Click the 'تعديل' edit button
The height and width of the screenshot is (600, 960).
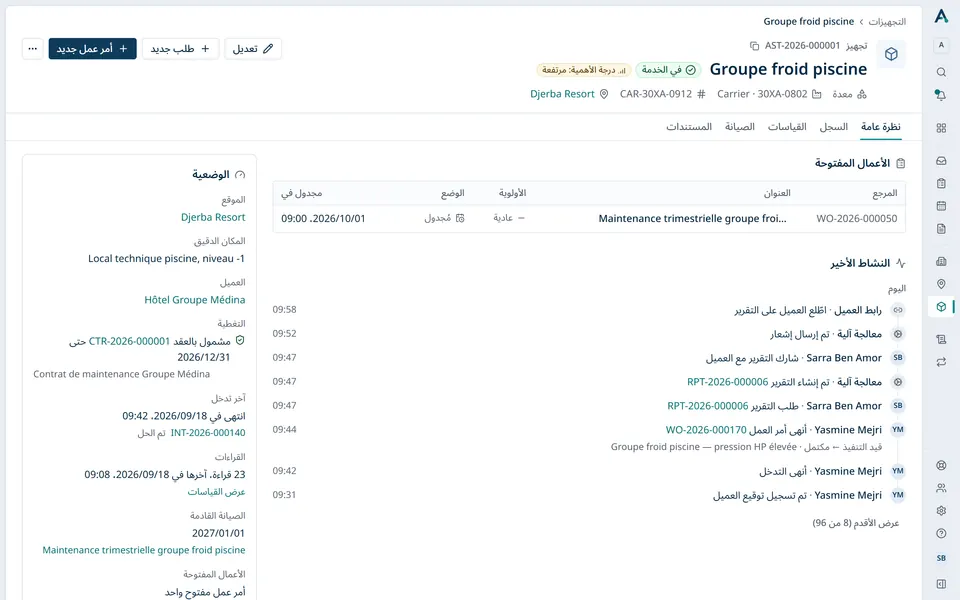coord(253,48)
